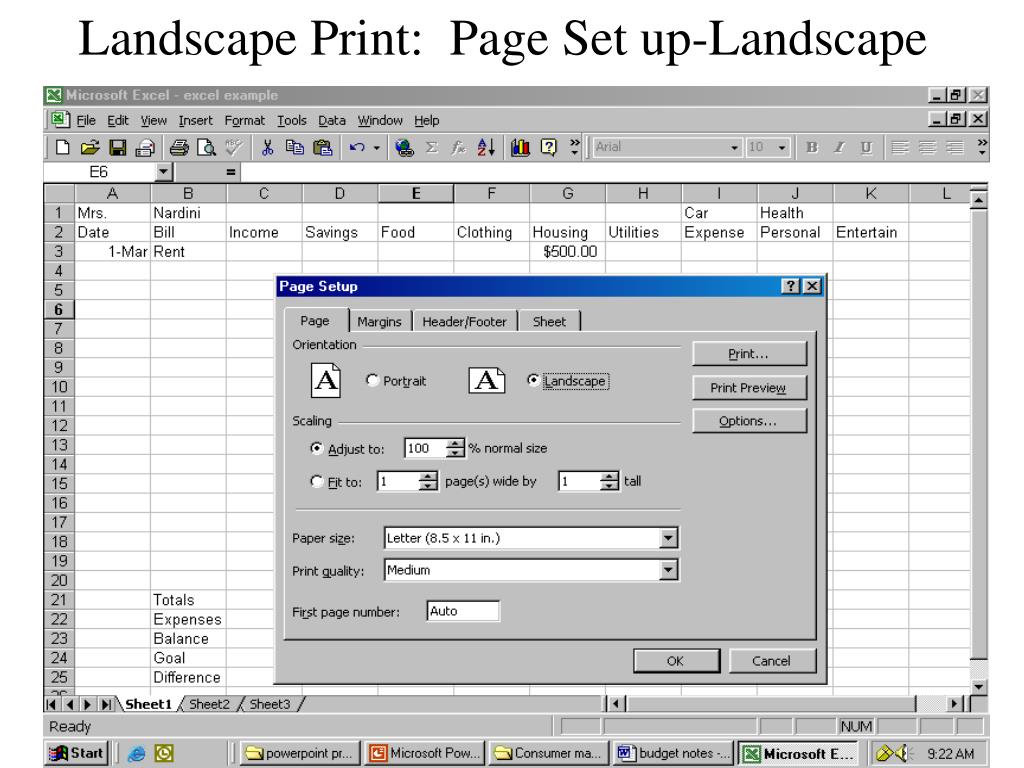Select the Landscape orientation radio button
The image size is (1024, 768).
pyautogui.click(x=534, y=380)
